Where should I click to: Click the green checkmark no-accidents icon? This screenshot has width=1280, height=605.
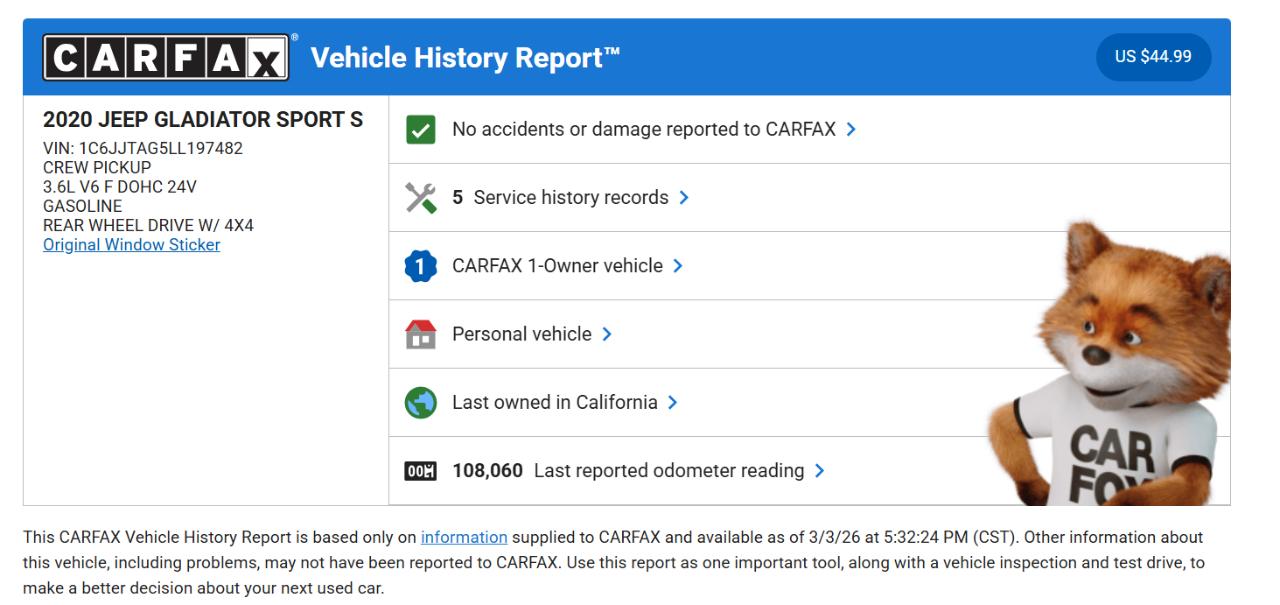pos(421,130)
